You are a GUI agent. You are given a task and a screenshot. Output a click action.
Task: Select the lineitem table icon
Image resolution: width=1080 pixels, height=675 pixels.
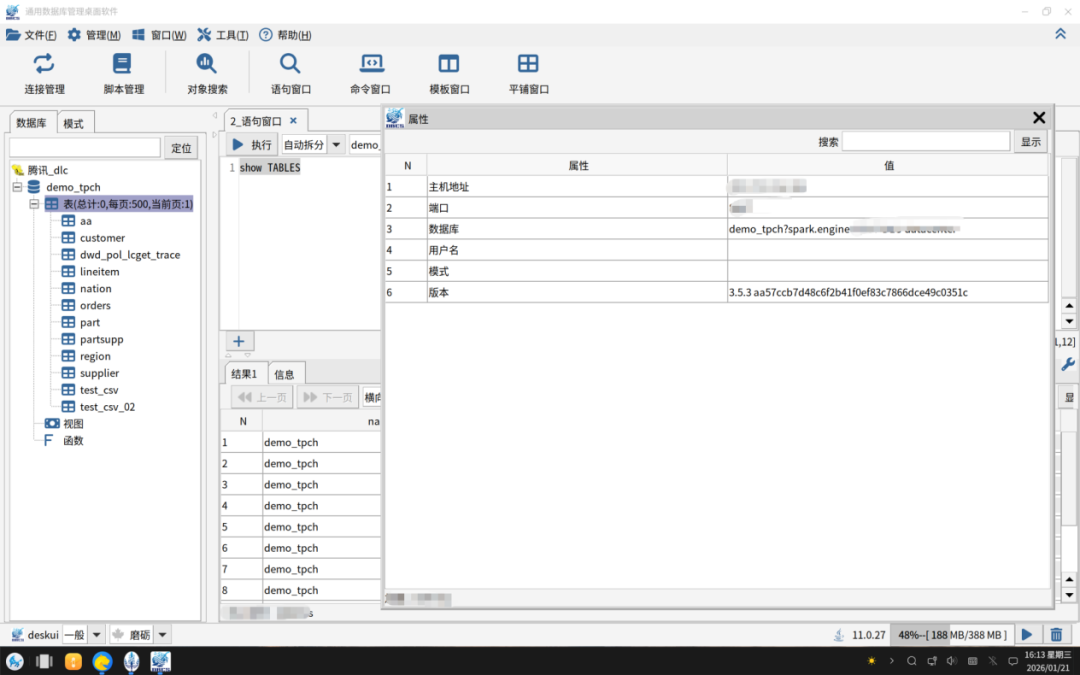coord(68,271)
